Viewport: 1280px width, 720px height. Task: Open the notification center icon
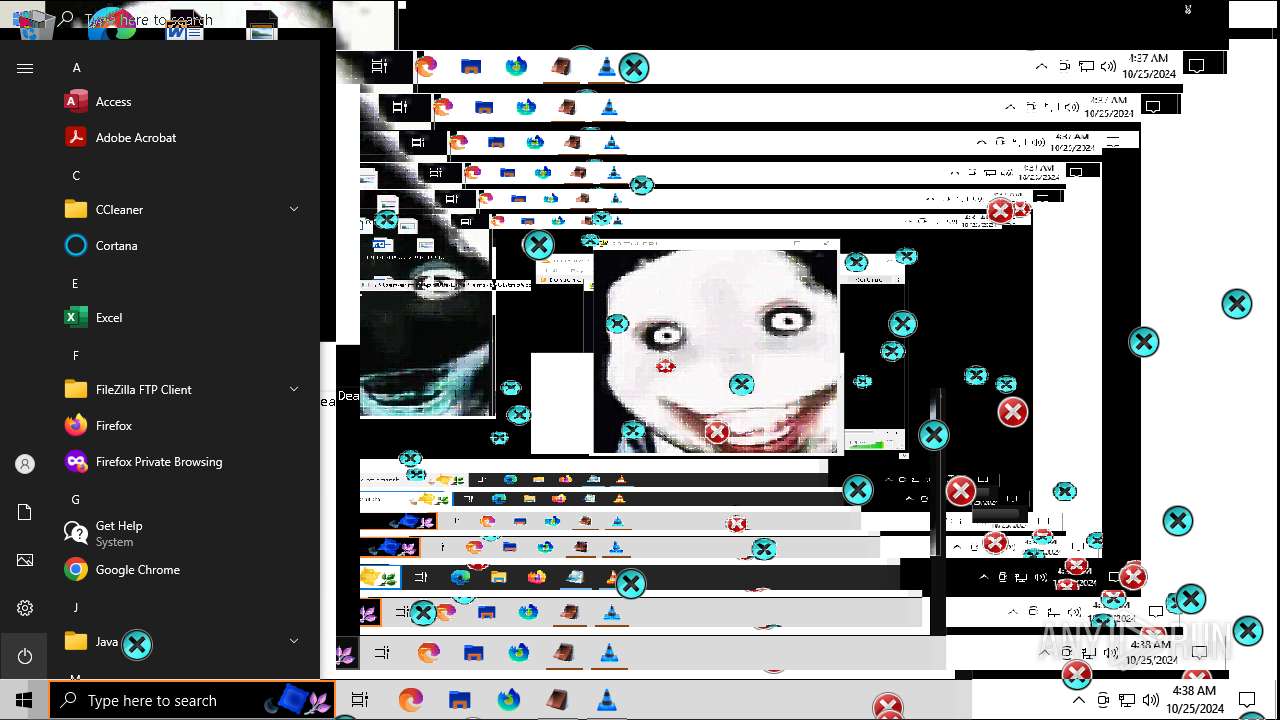[1247, 700]
